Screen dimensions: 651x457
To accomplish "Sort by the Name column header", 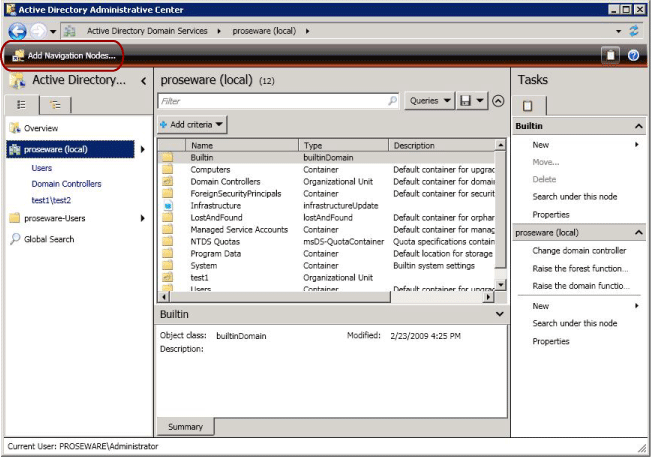I will 242,146.
